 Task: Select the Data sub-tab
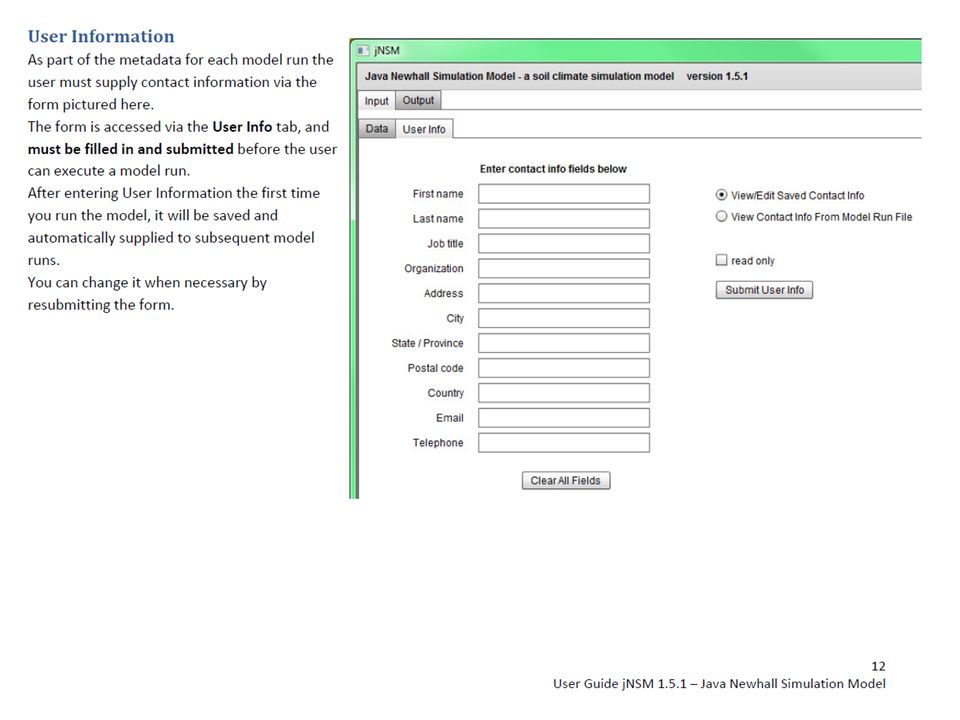(x=377, y=129)
